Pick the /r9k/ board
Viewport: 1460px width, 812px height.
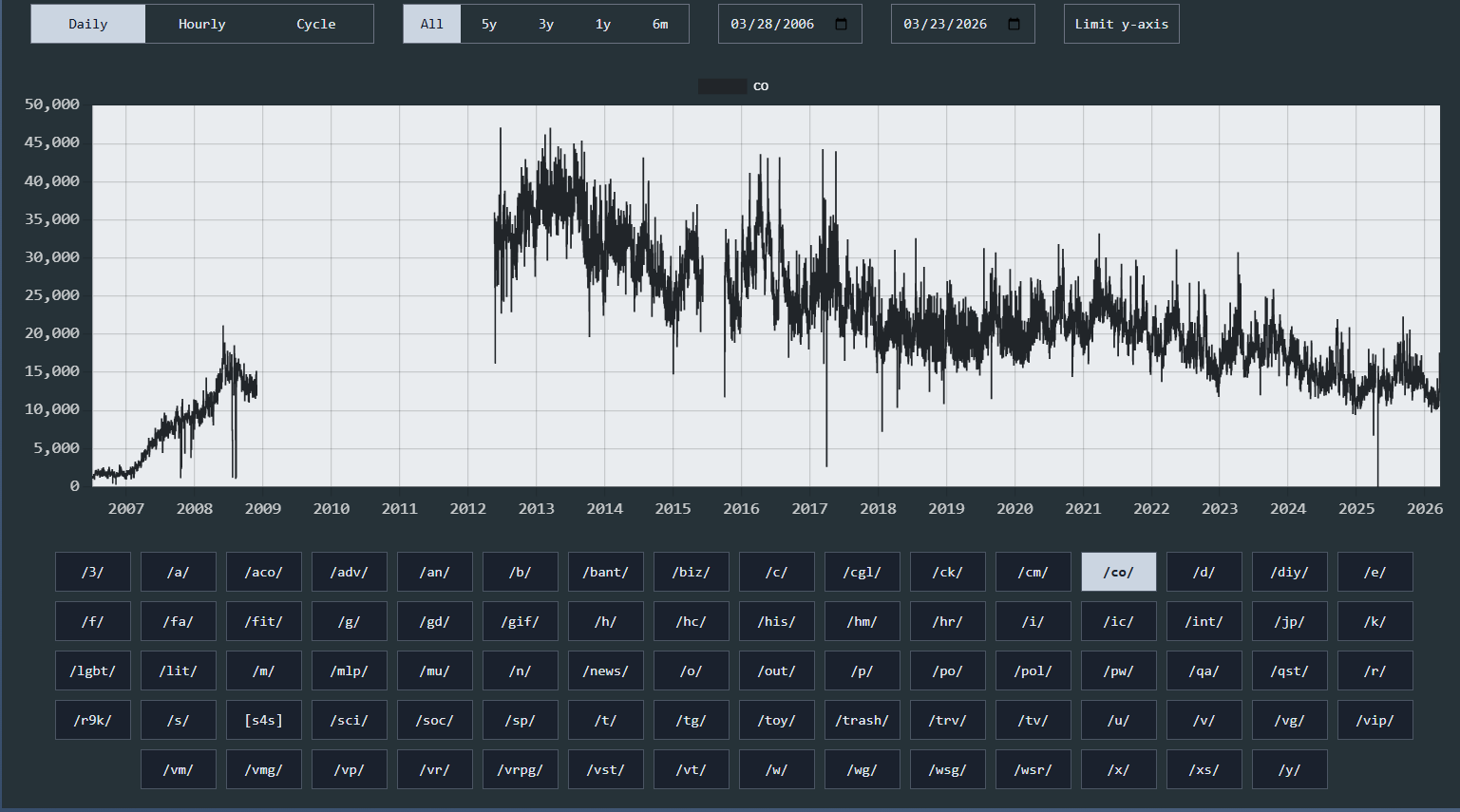93,720
